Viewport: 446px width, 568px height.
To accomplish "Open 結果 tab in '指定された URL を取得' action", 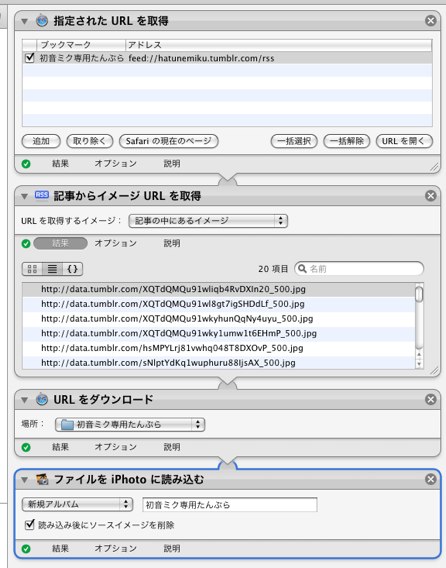I will coord(60,164).
